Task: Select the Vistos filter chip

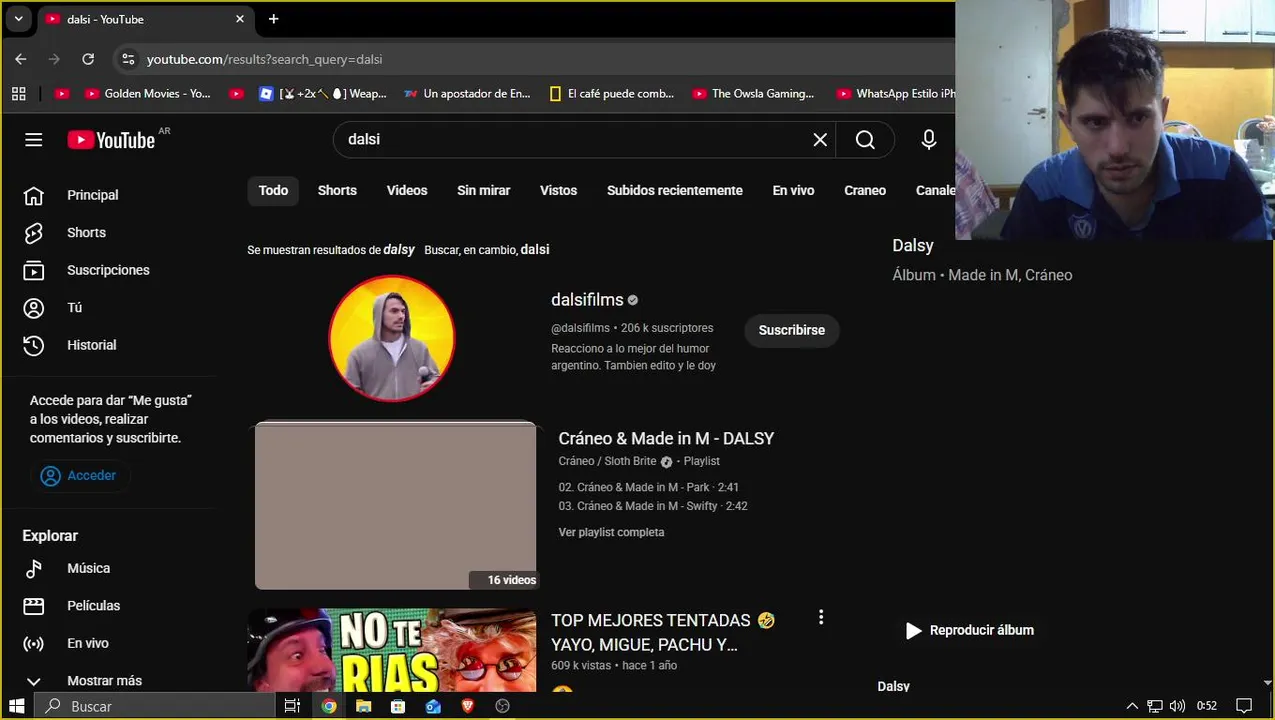Action: [x=558, y=191]
